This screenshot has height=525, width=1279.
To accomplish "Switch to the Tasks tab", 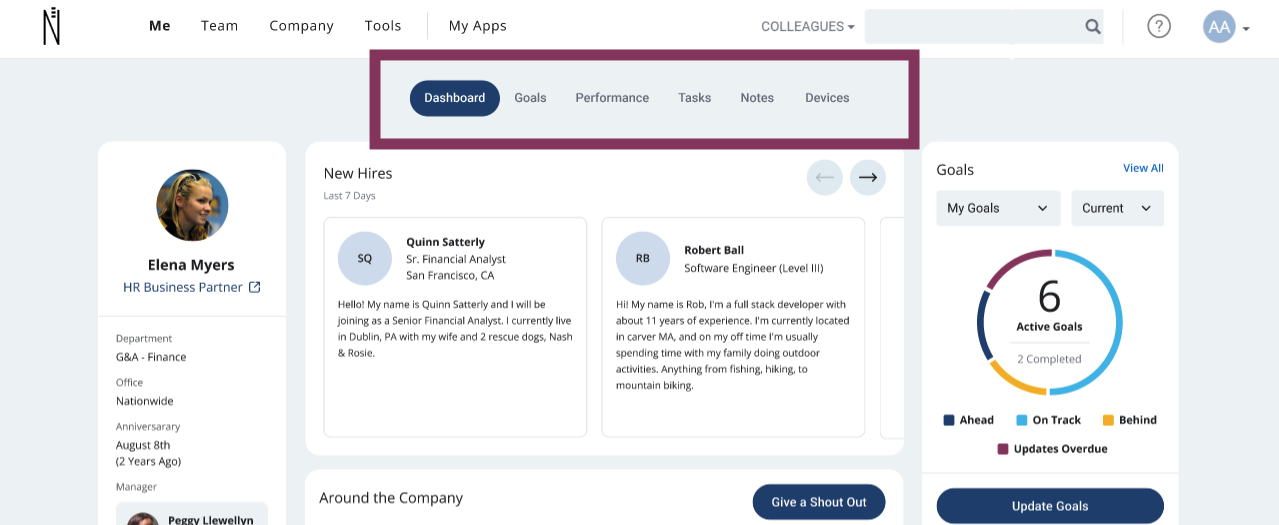I will pos(694,98).
